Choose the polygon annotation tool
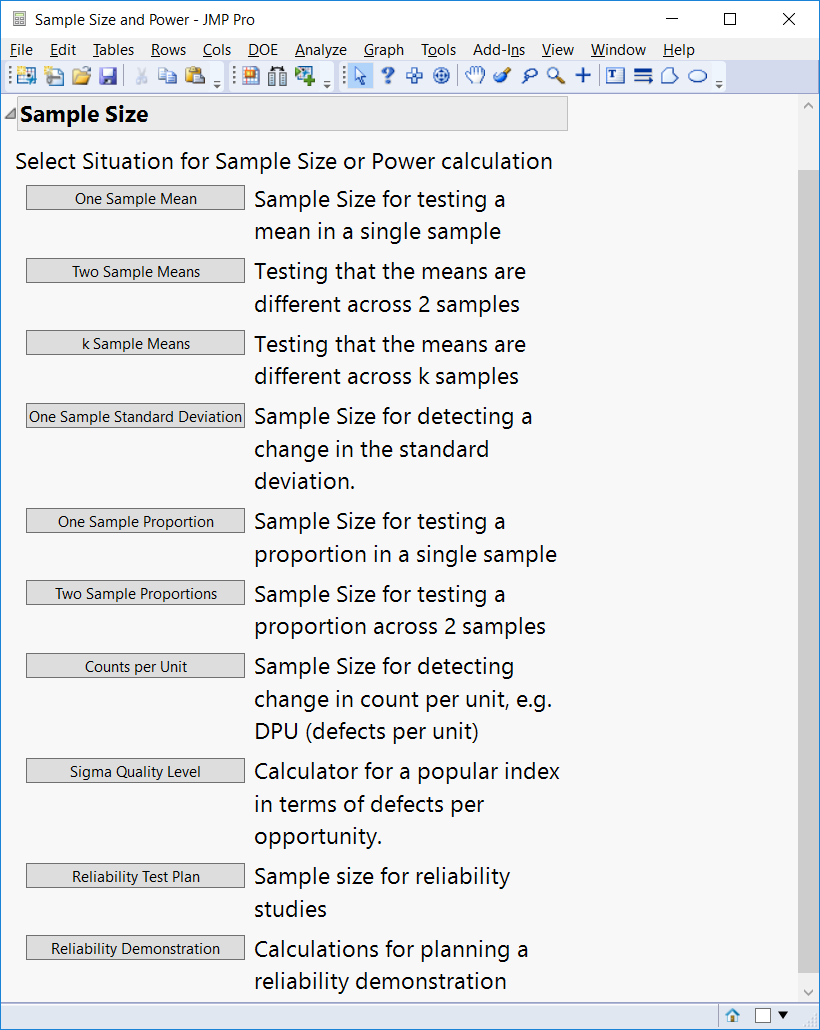Image resolution: width=820 pixels, height=1030 pixels. point(668,75)
